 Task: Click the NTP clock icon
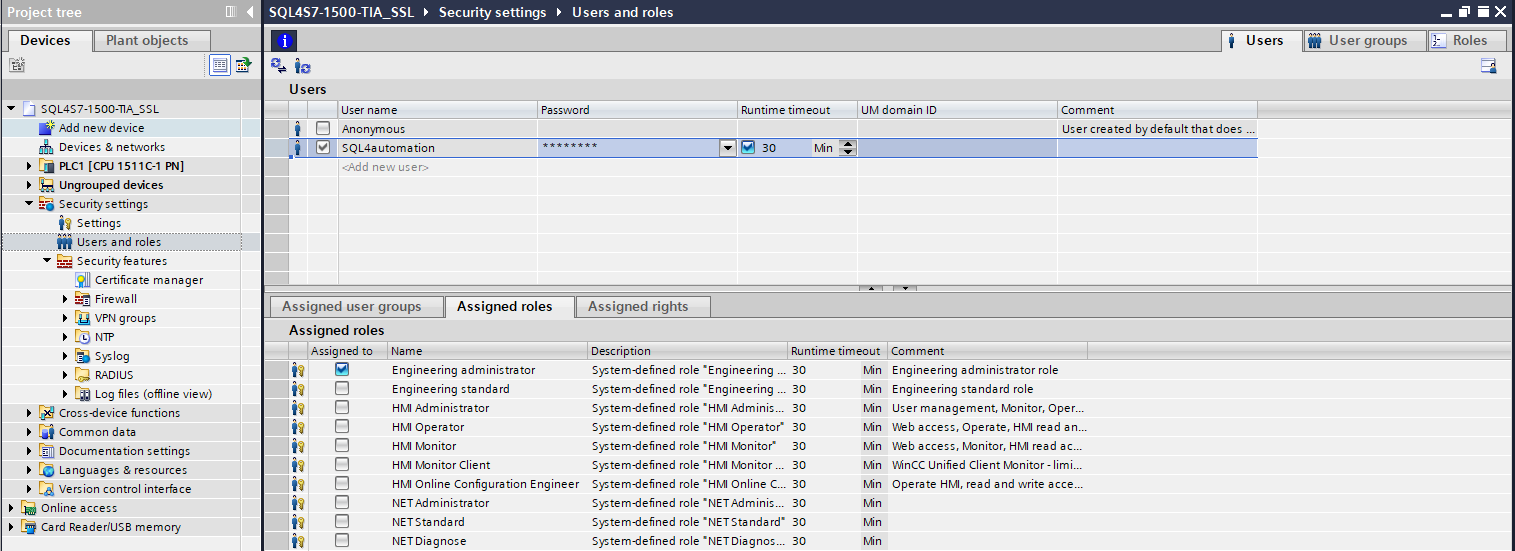83,337
